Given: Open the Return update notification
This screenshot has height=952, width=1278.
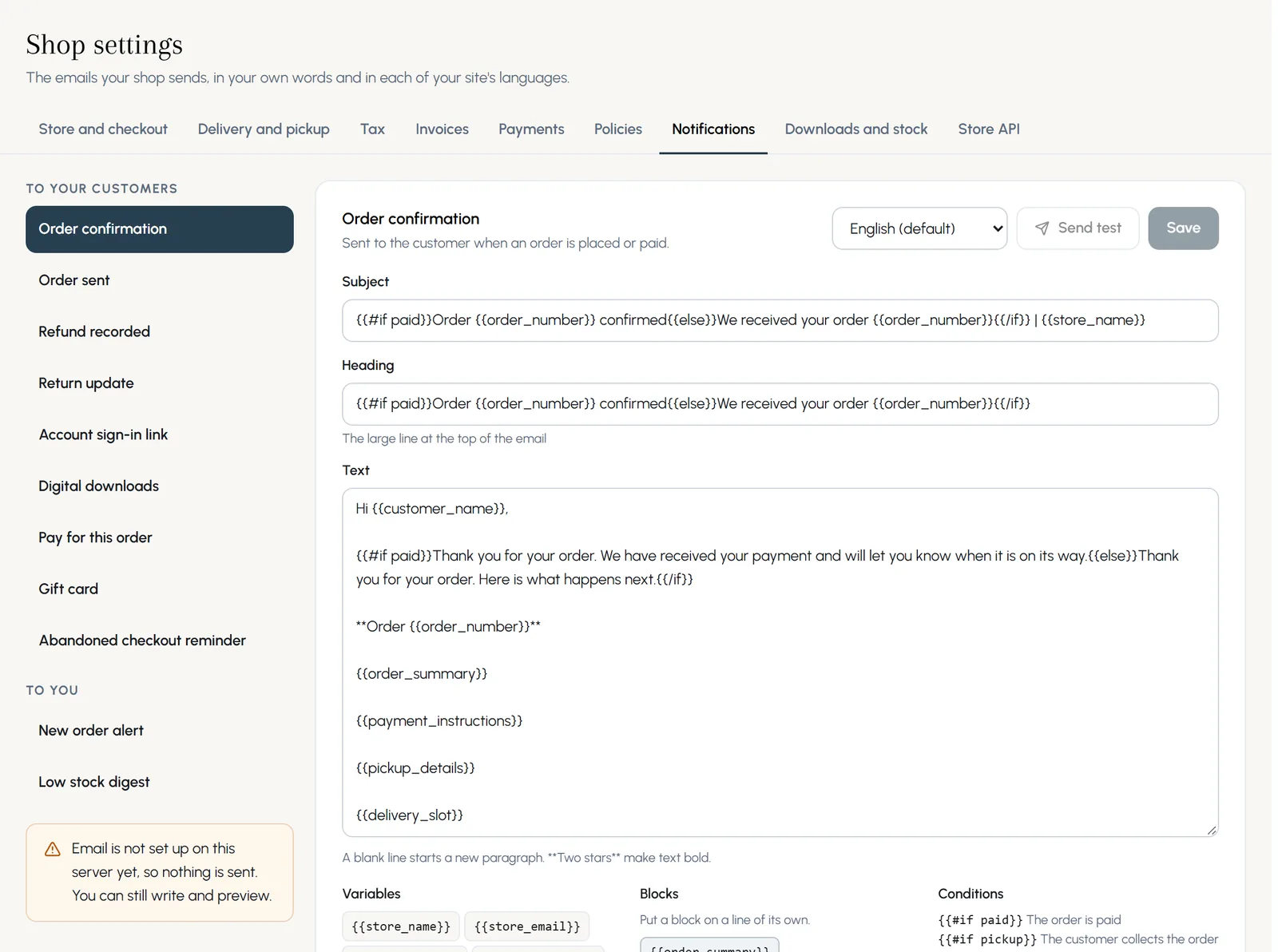Looking at the screenshot, I should pyautogui.click(x=160, y=383).
